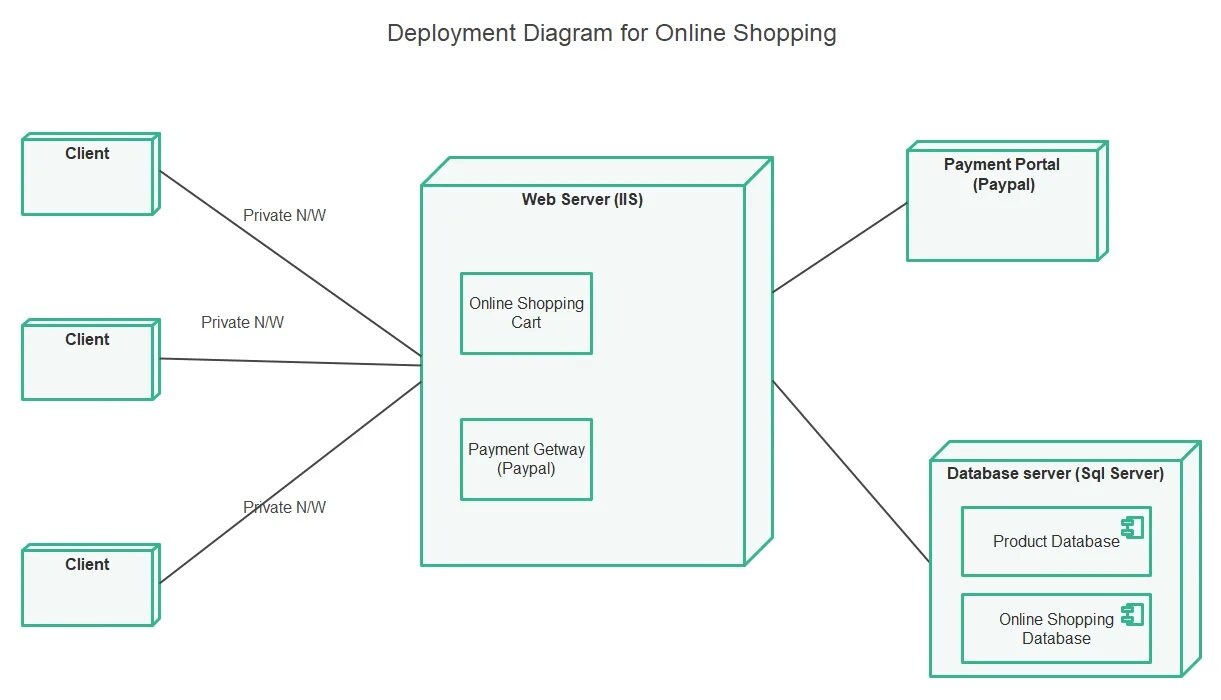Click the connector between Web Server and Database server
Image resolution: width=1221 pixels, height=700 pixels.
point(855,470)
